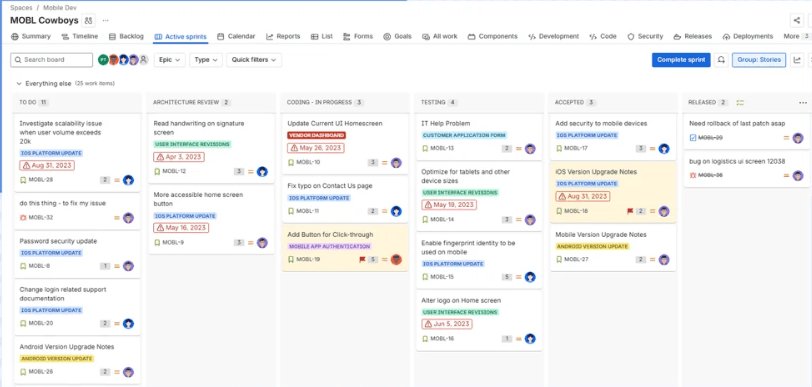Viewport: 812px width, 387px height.
Task: Open the MOBL-28 issue key link
Action: pyautogui.click(x=41, y=180)
